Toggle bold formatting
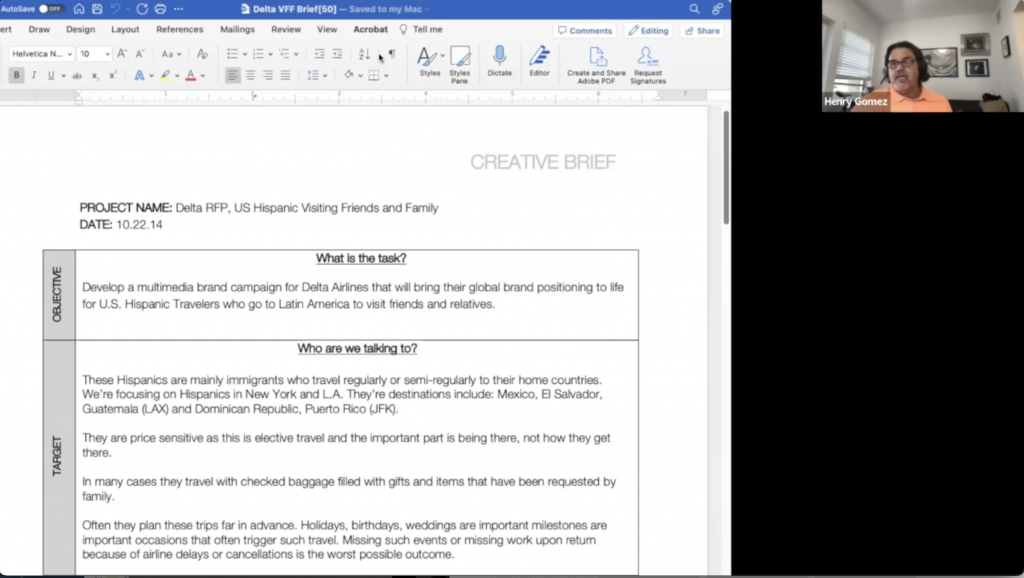Image resolution: width=1024 pixels, height=578 pixels. pos(16,75)
